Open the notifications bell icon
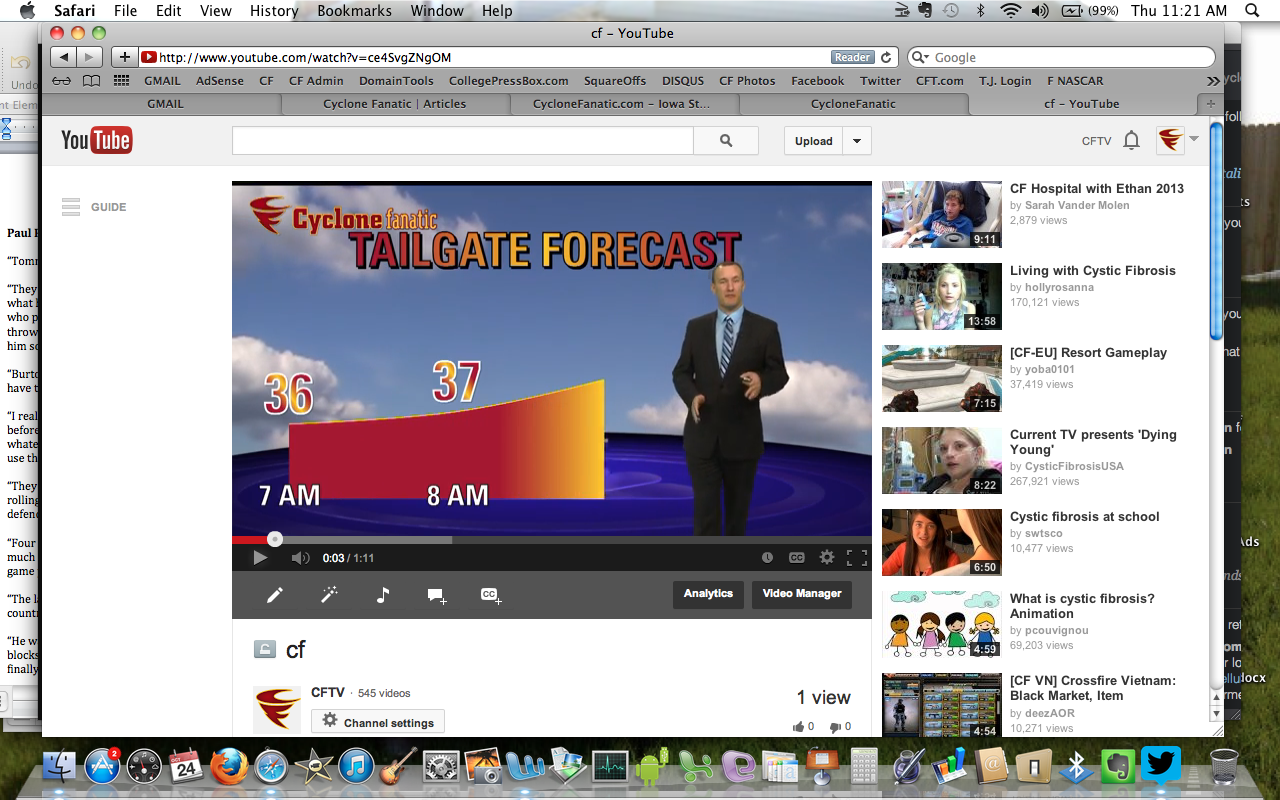 (x=1131, y=141)
